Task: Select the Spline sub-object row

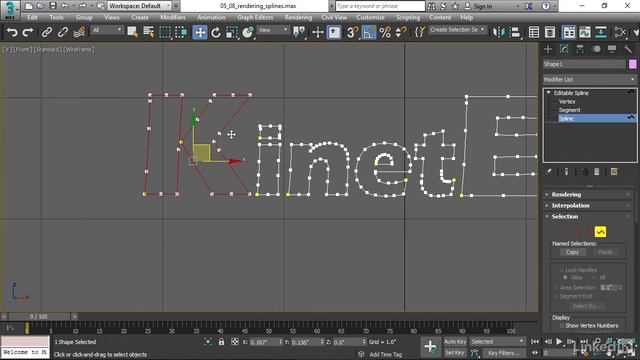Action: click(597, 118)
